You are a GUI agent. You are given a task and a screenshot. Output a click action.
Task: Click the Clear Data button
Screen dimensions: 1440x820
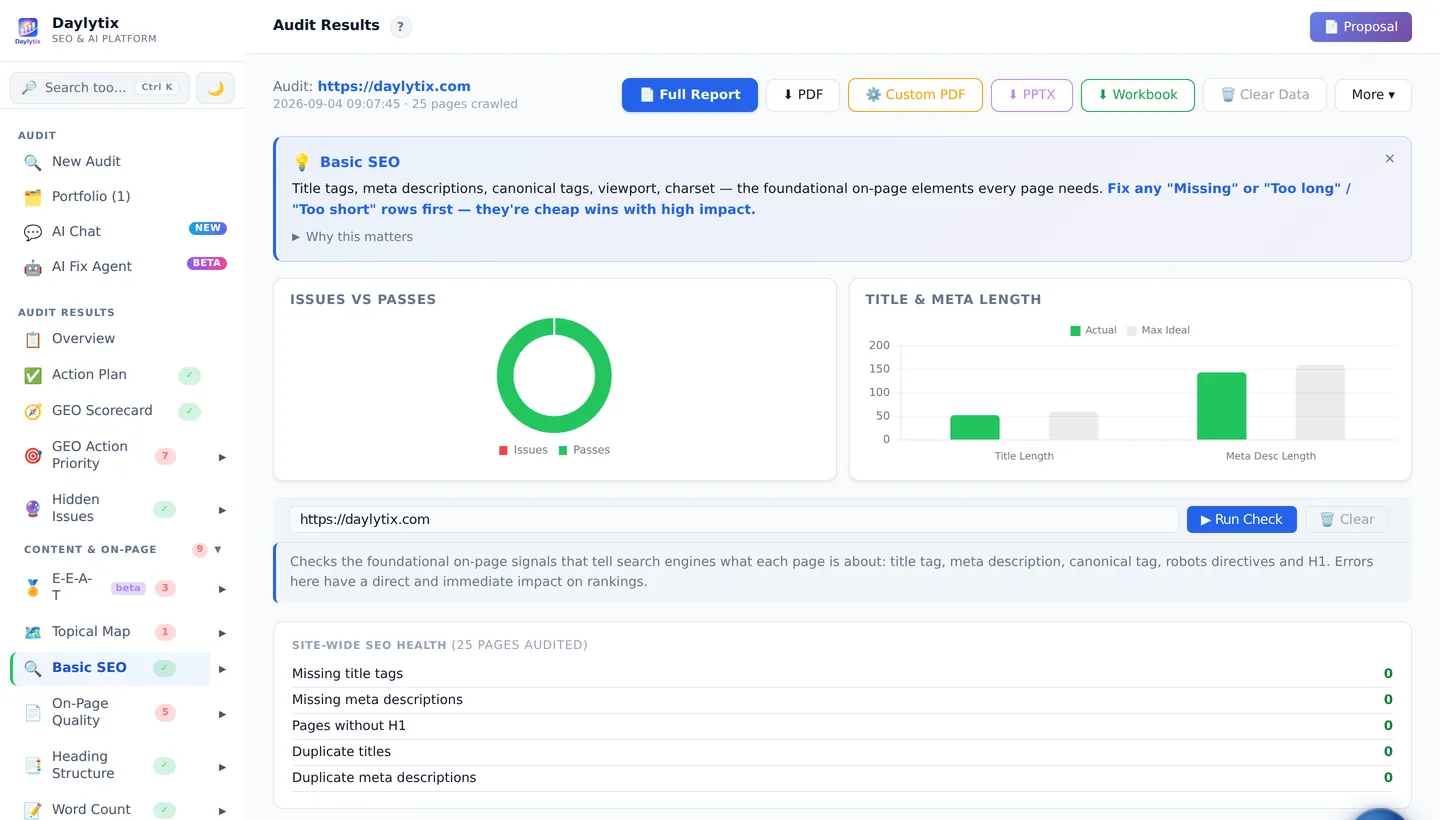tap(1265, 95)
